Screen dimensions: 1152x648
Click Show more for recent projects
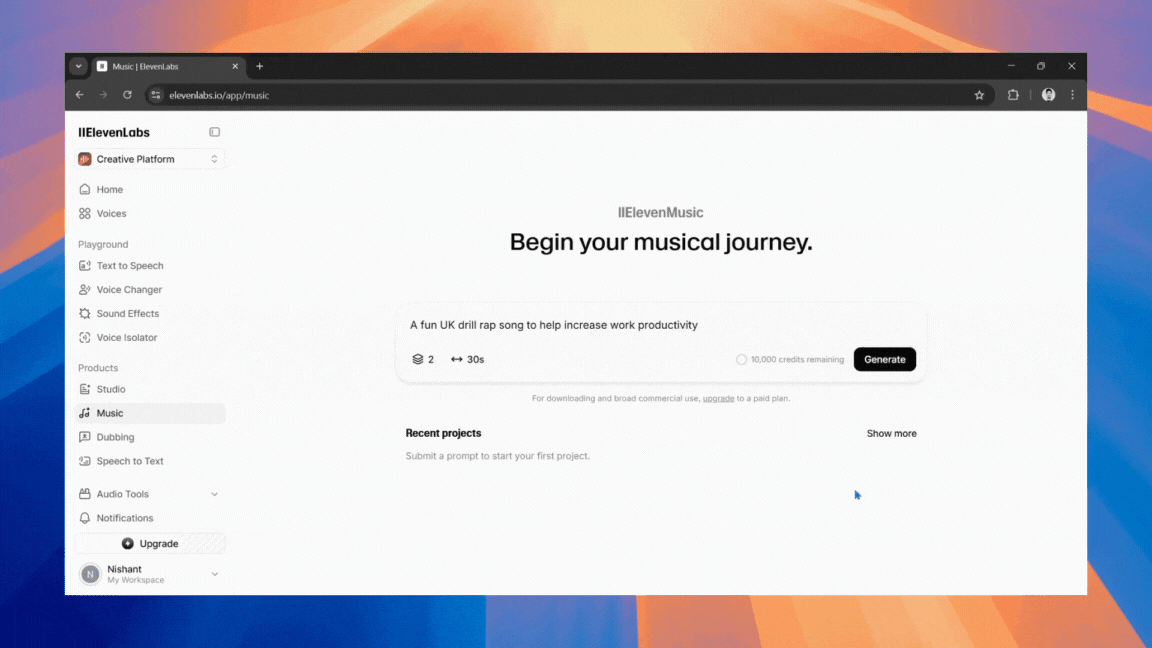coord(891,433)
